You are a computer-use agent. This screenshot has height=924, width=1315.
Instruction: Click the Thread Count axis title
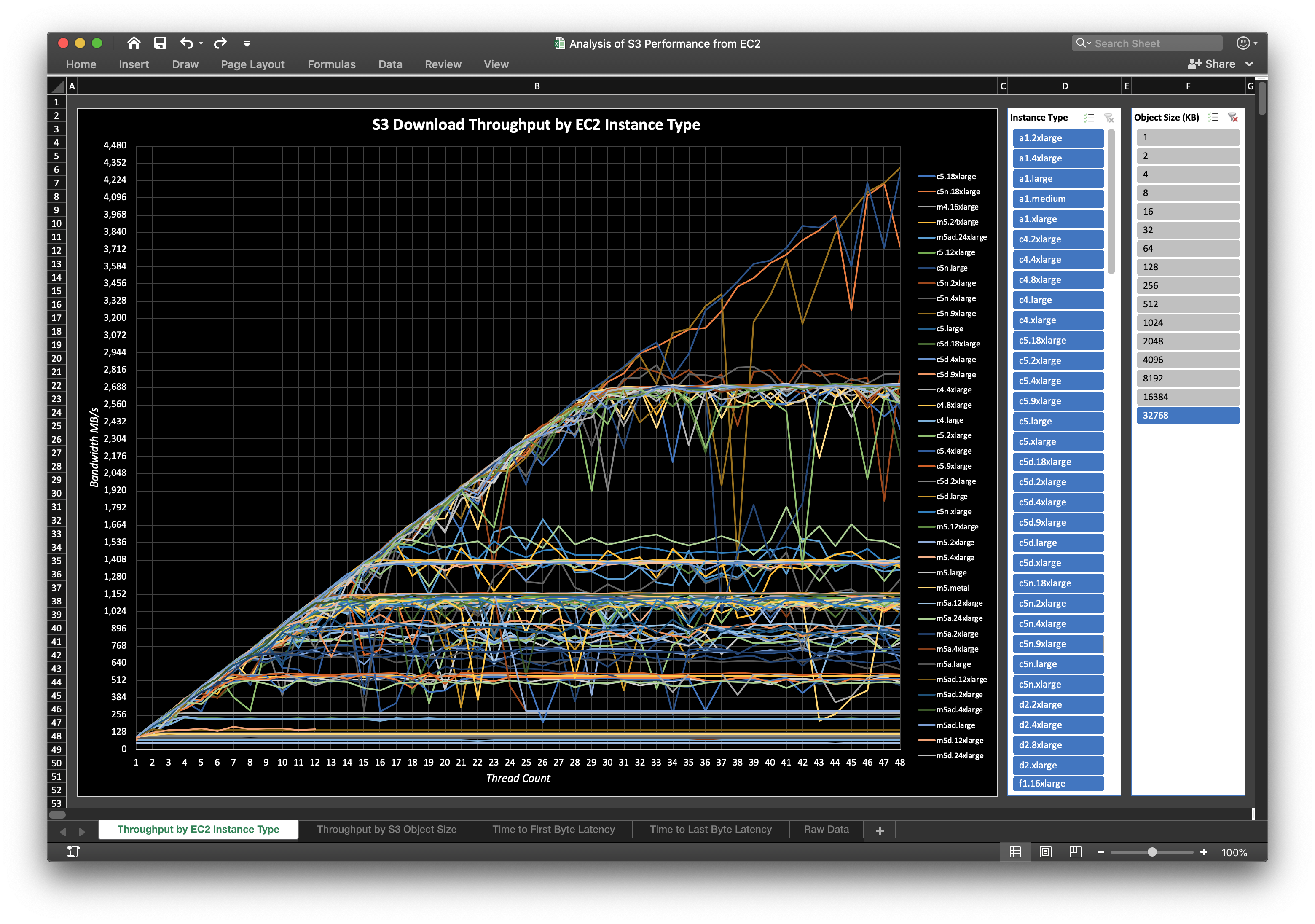click(518, 779)
